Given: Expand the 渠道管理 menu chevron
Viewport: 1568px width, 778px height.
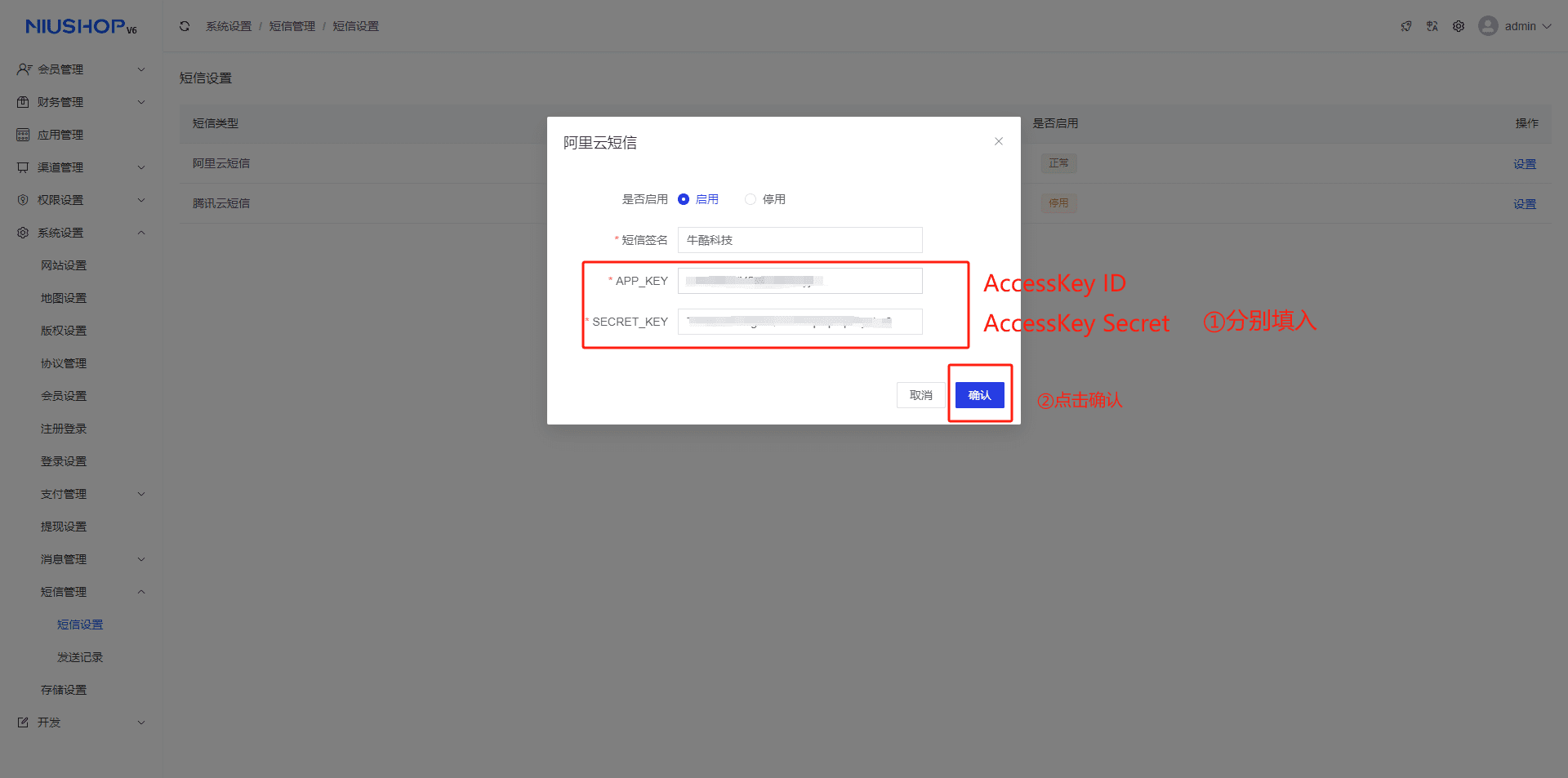Looking at the screenshot, I should (x=141, y=167).
